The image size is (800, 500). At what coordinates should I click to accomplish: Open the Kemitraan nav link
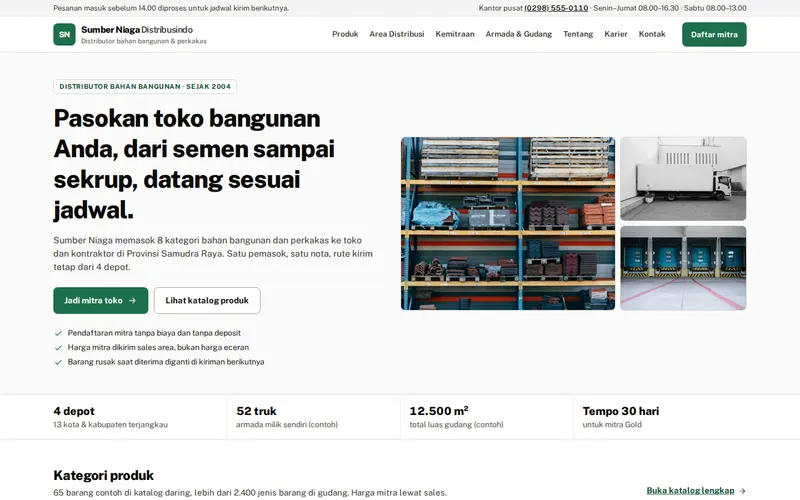[455, 34]
